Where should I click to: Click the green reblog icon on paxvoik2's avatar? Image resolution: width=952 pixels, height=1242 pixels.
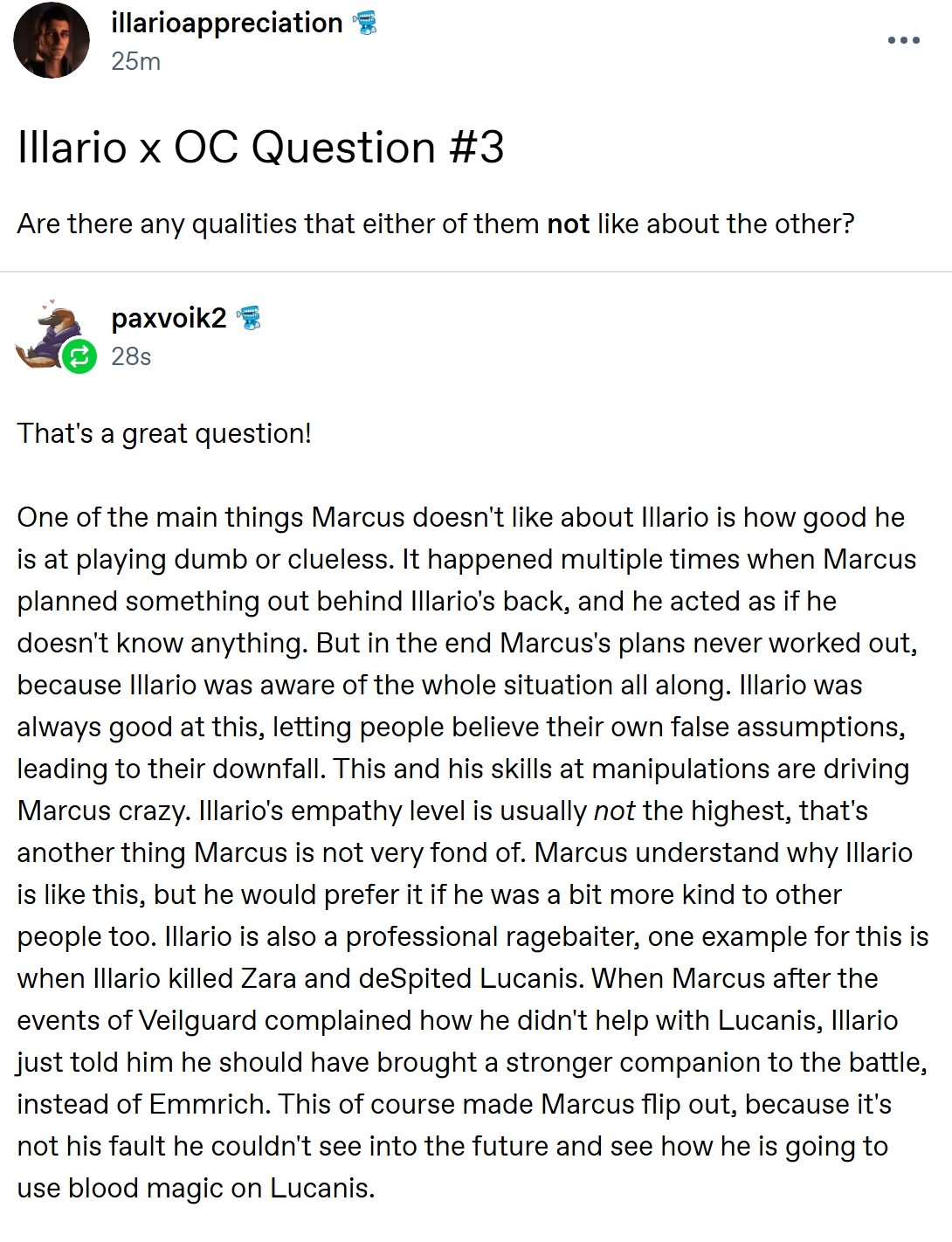(79, 355)
